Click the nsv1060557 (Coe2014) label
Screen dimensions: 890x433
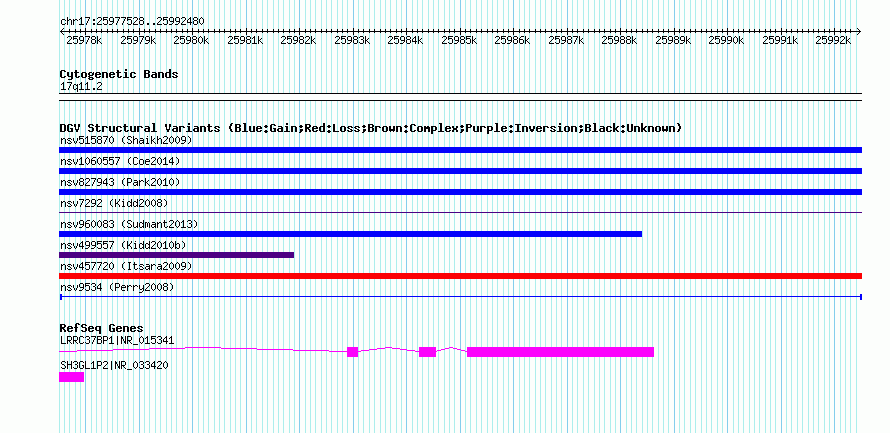tap(120, 161)
